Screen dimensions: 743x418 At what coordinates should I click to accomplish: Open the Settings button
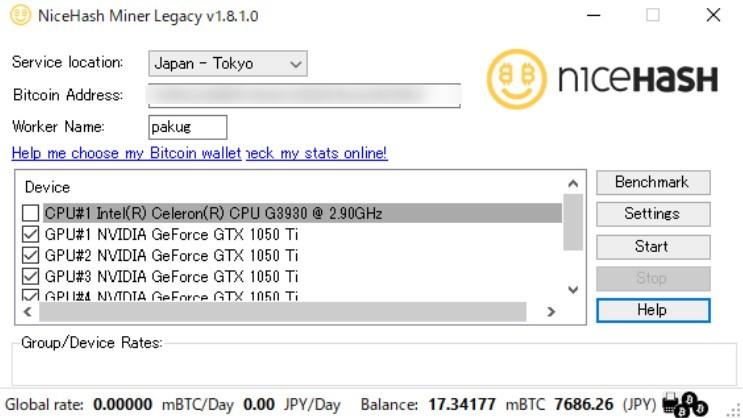tap(653, 214)
